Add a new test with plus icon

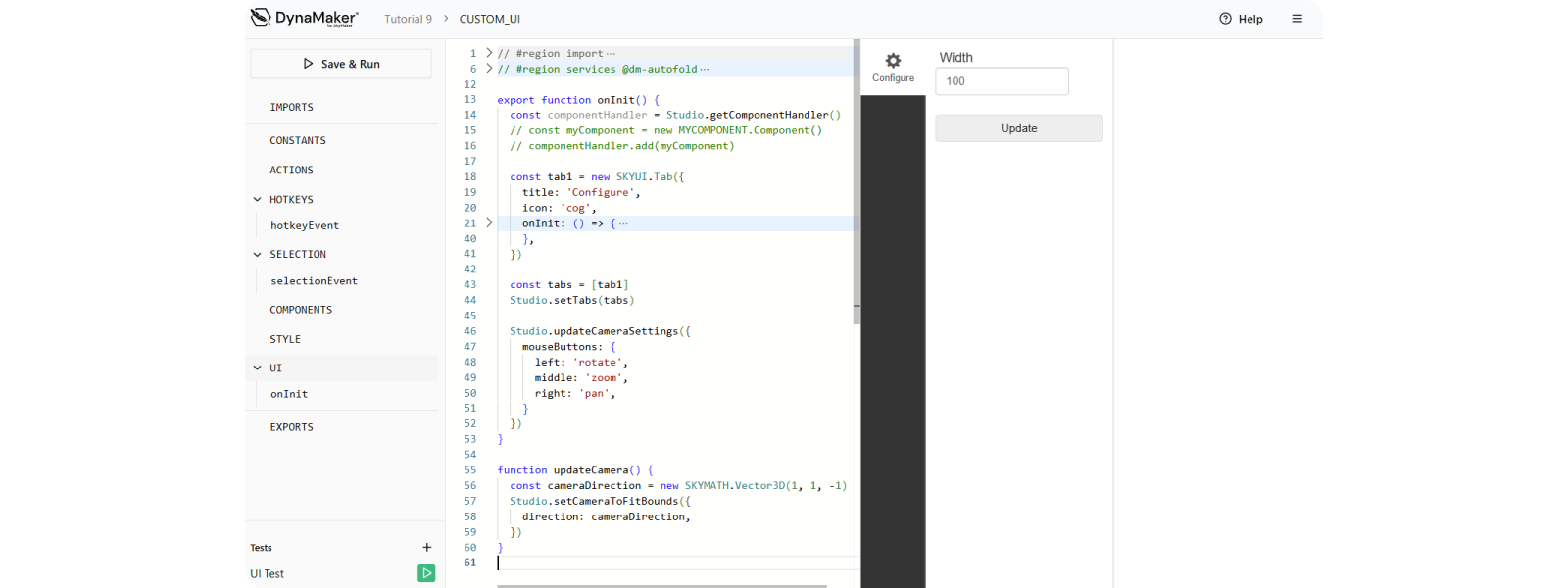click(426, 548)
